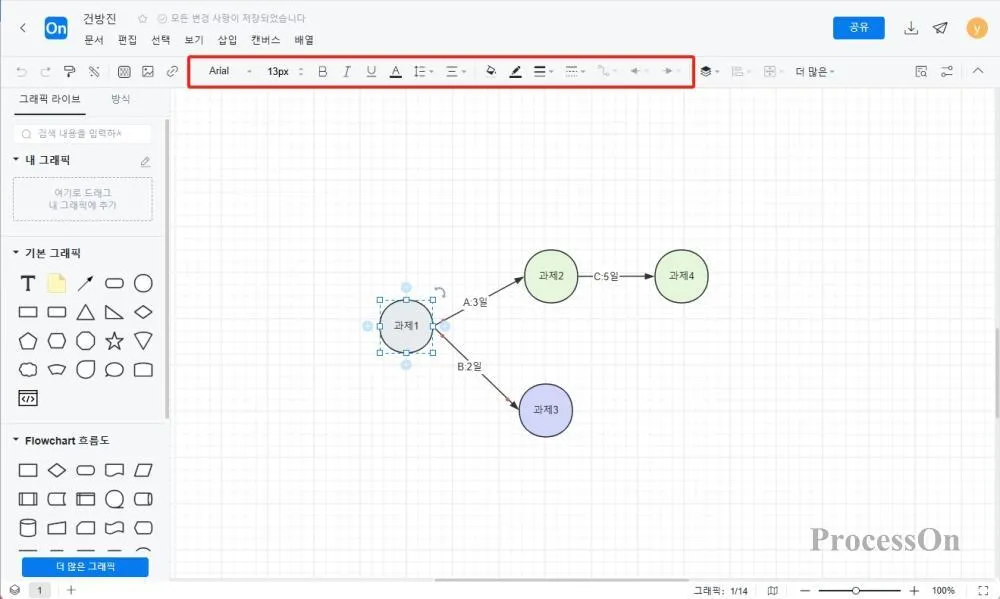The width and height of the screenshot is (1000, 599).
Task: Select the flowchart cylinder database shape
Action: click(x=27, y=528)
